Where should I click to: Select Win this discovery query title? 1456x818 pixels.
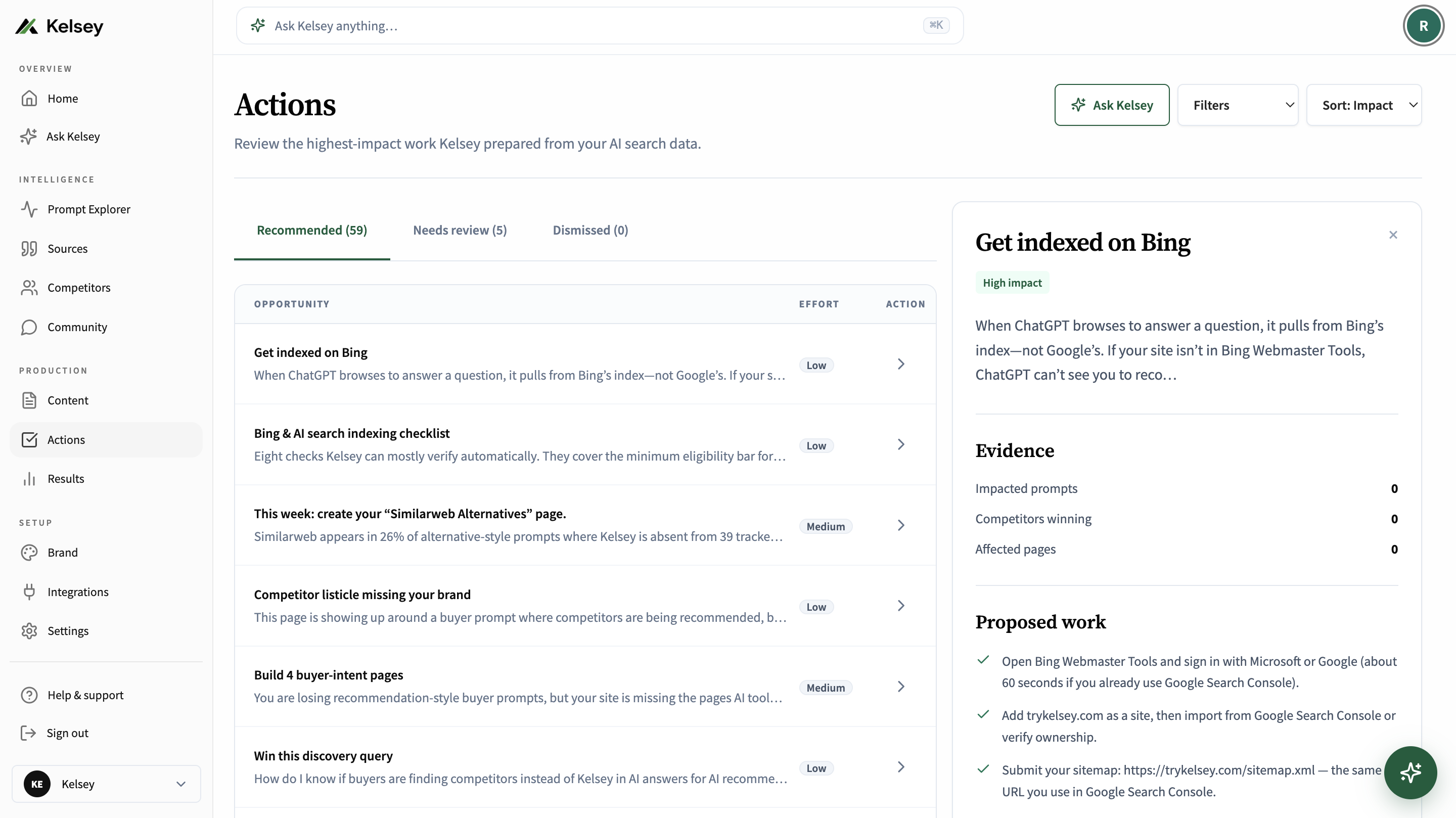tap(323, 755)
